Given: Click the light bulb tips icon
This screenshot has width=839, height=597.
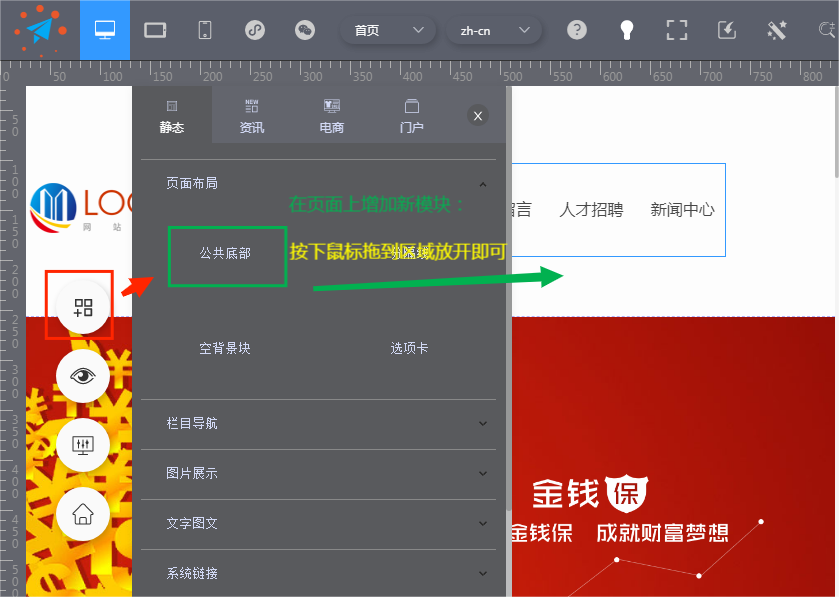Looking at the screenshot, I should (627, 30).
